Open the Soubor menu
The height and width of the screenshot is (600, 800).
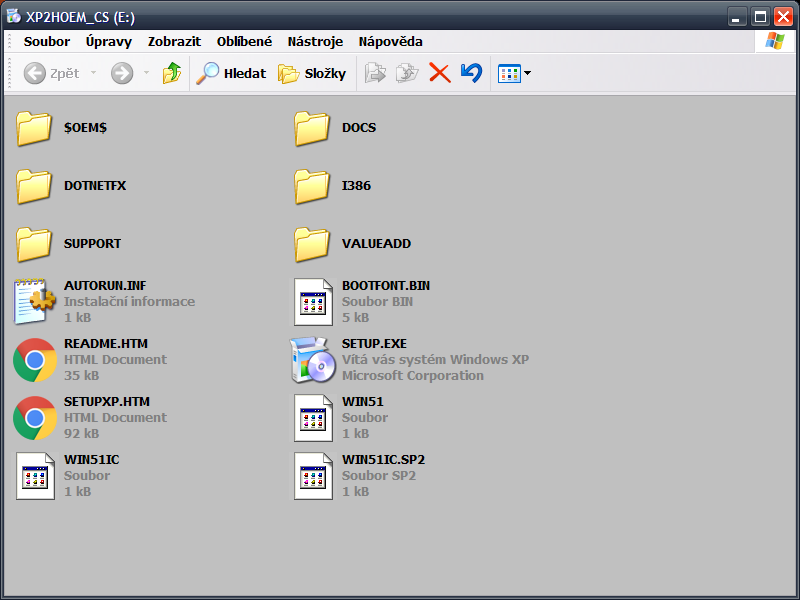(47, 41)
